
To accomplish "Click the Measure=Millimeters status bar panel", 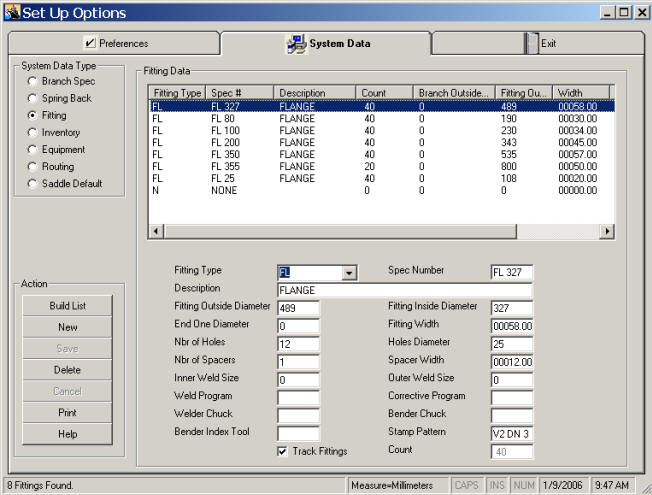I will point(399,485).
